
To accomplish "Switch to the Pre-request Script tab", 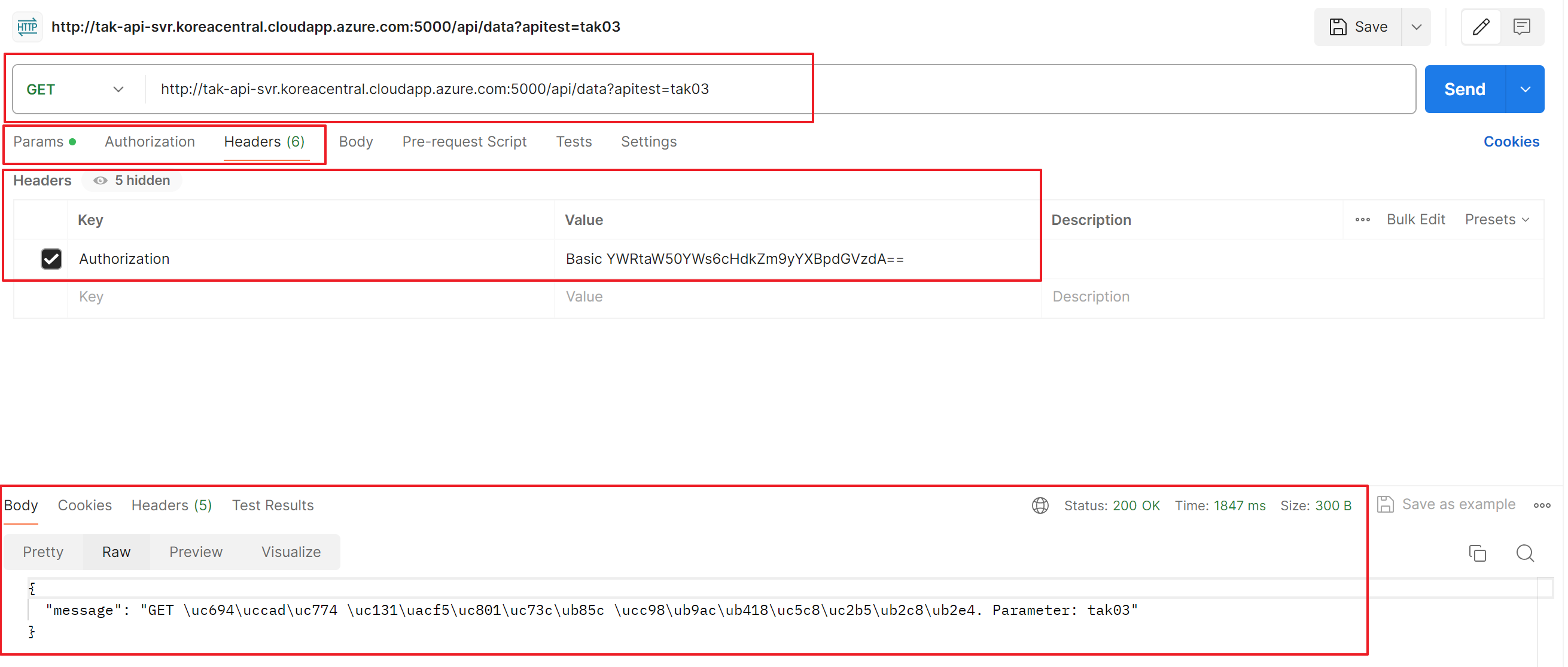I will 464,142.
